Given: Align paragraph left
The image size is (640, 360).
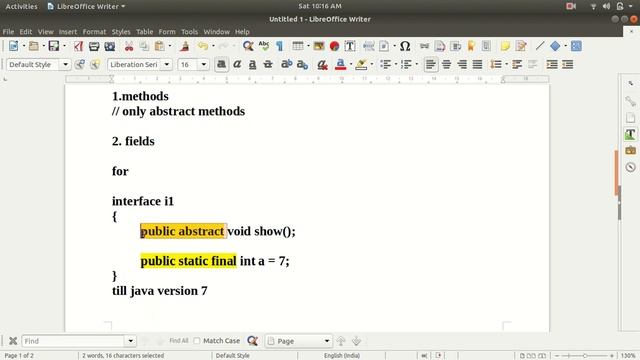Looking at the screenshot, I should click(431, 64).
